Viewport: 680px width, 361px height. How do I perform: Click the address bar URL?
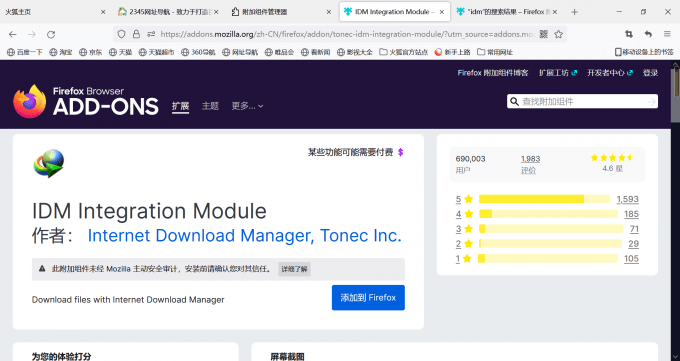click(x=347, y=34)
